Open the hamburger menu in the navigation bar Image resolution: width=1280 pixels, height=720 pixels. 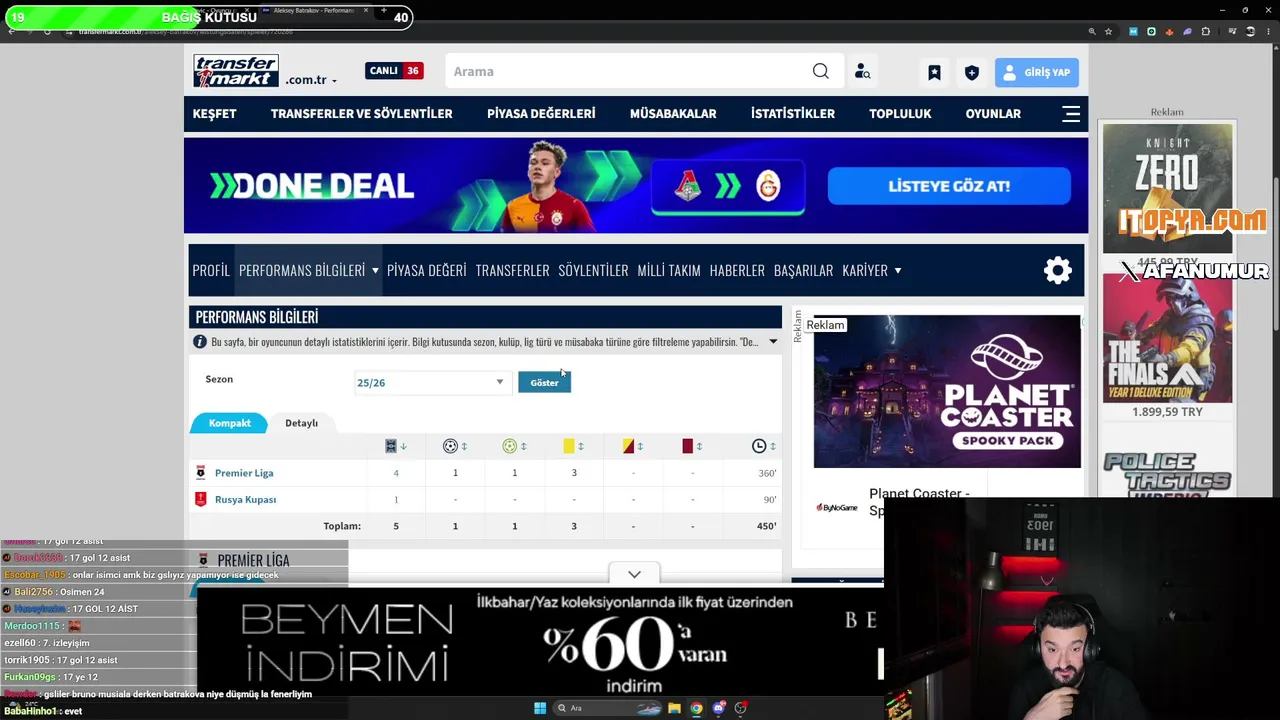(1071, 114)
